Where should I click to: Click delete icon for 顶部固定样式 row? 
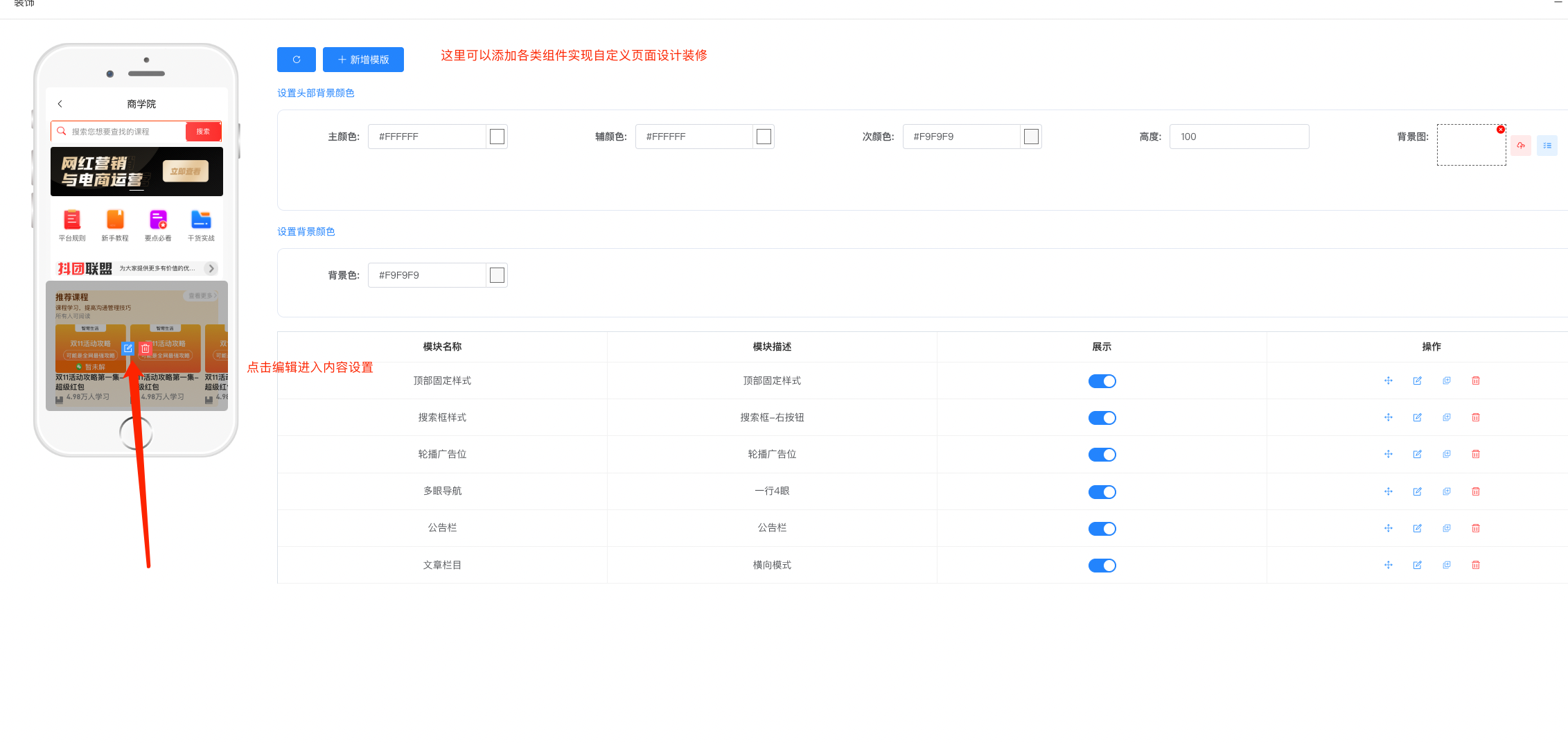point(1476,381)
